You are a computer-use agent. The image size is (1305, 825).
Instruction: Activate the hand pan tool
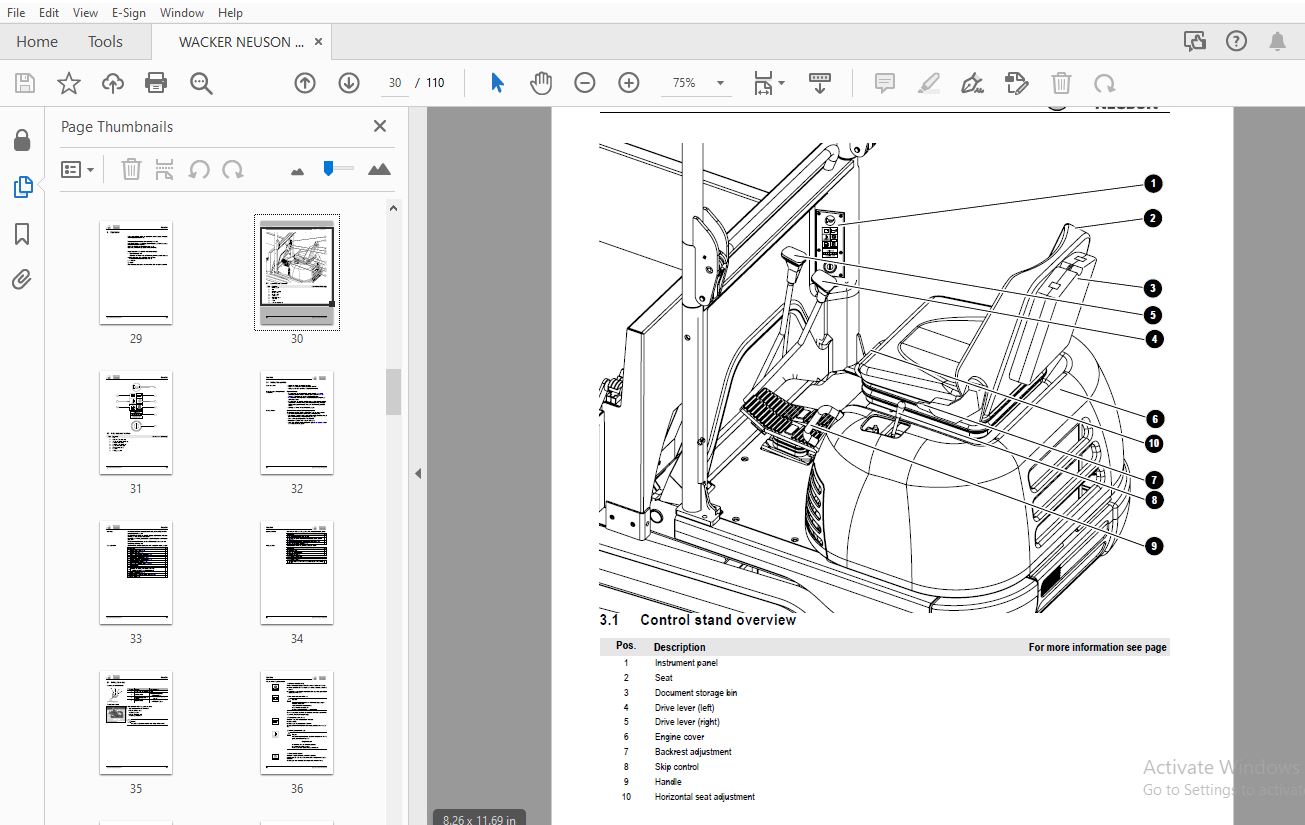click(x=541, y=83)
